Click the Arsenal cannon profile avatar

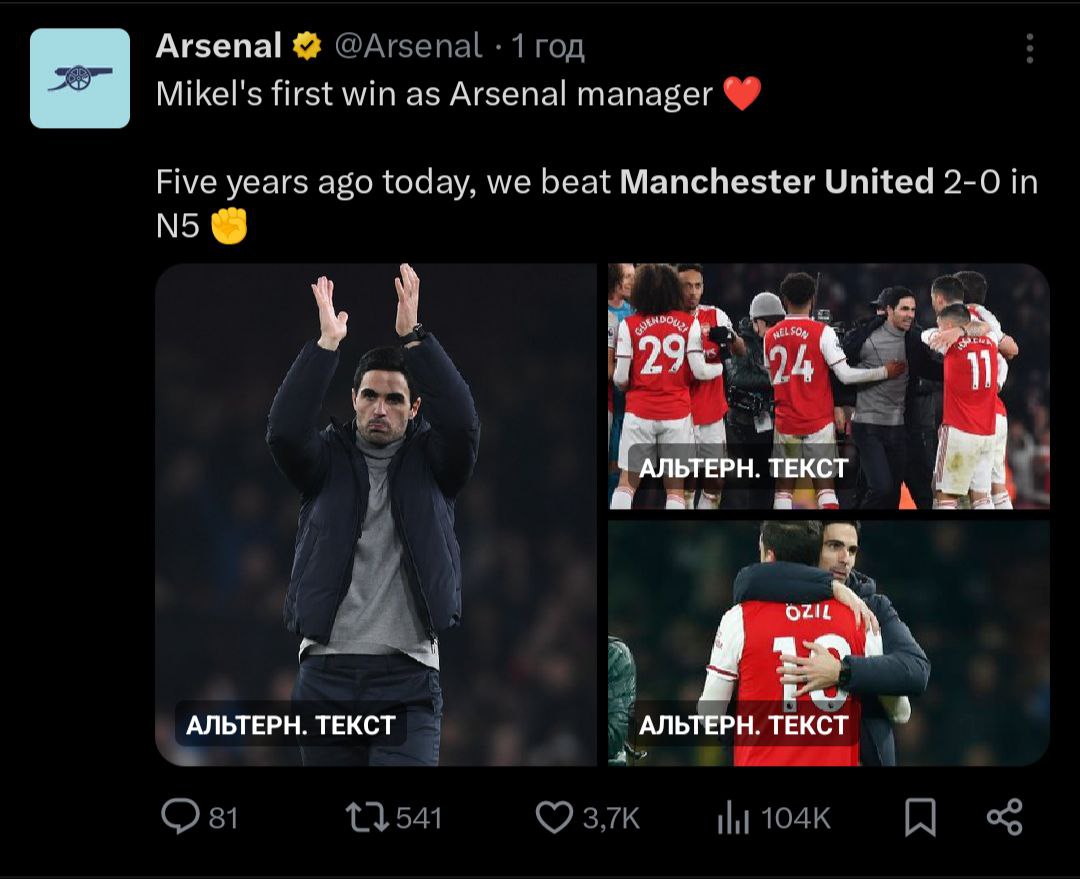[x=80, y=78]
